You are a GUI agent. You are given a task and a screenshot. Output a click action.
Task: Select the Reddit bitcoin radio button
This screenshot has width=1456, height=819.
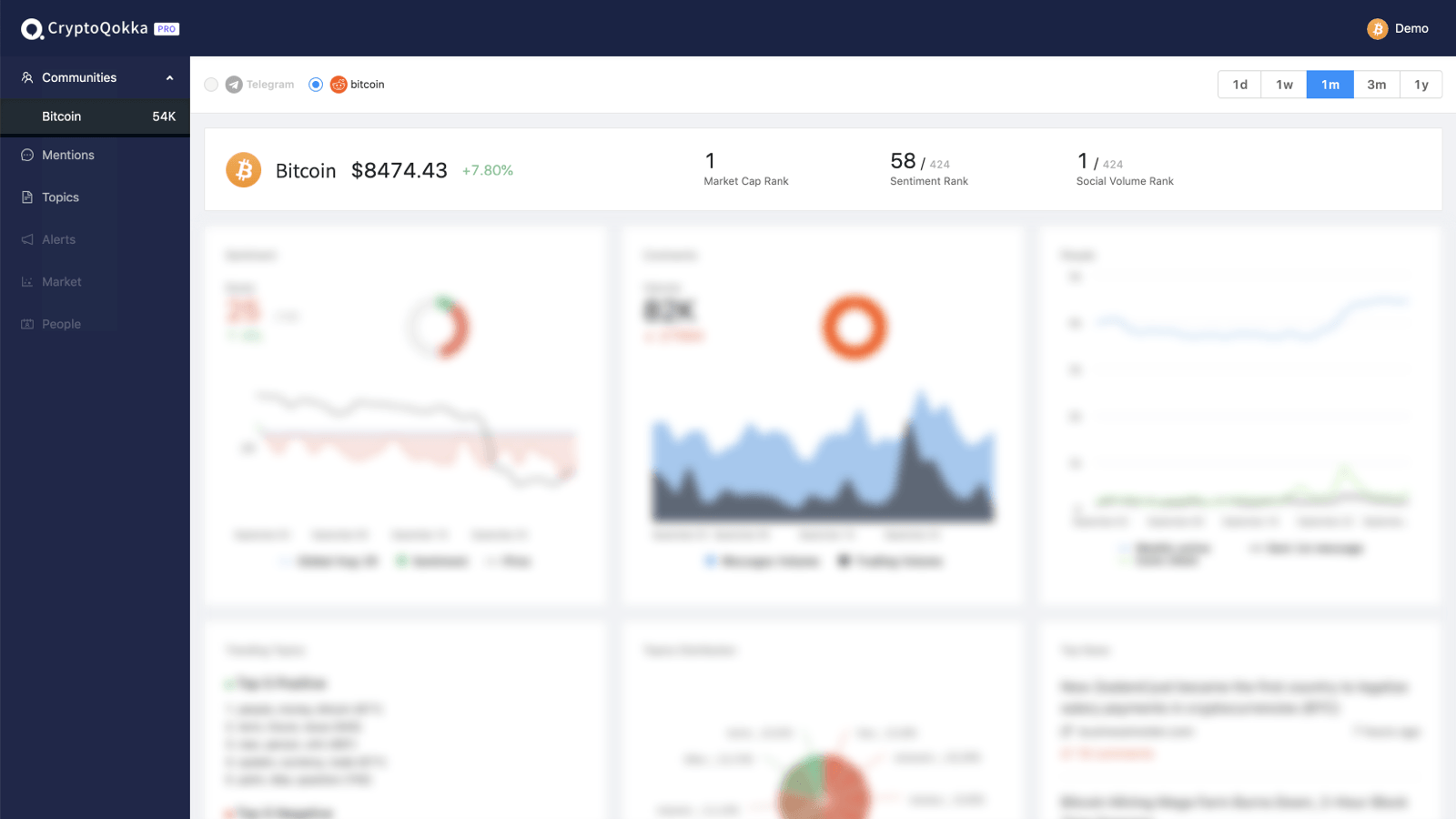pyautogui.click(x=316, y=85)
